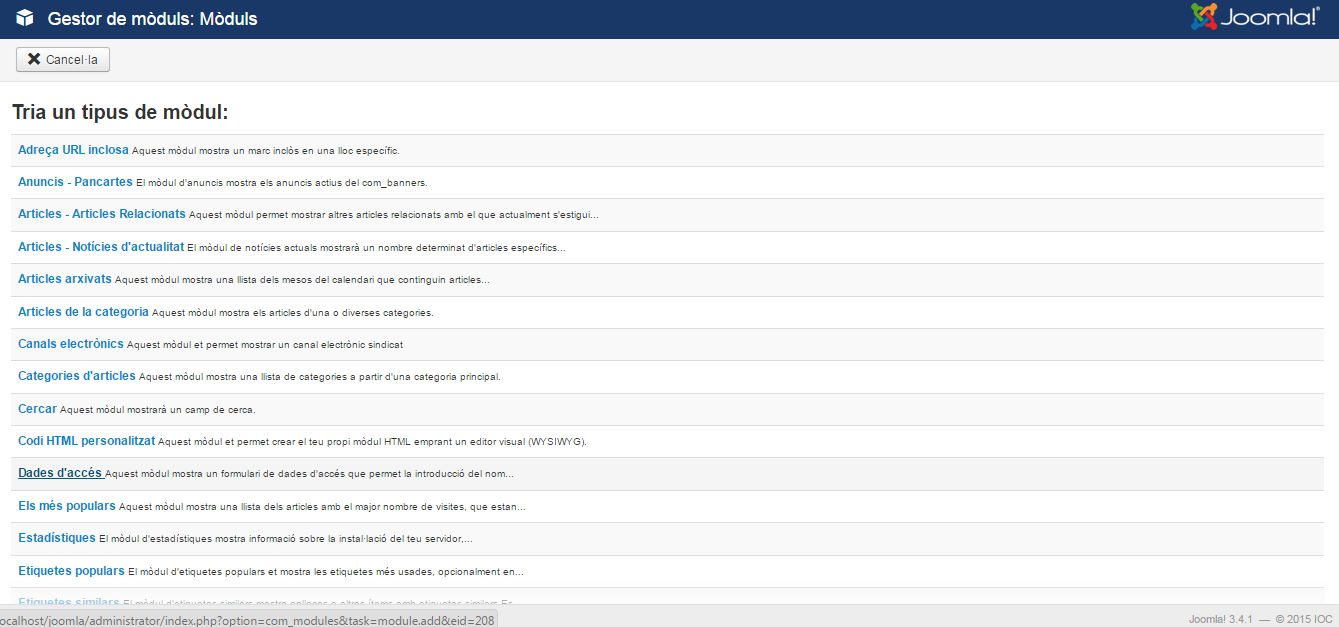Select the Dades d'accés module
Image resolution: width=1339 pixels, height=627 pixels.
click(60, 473)
